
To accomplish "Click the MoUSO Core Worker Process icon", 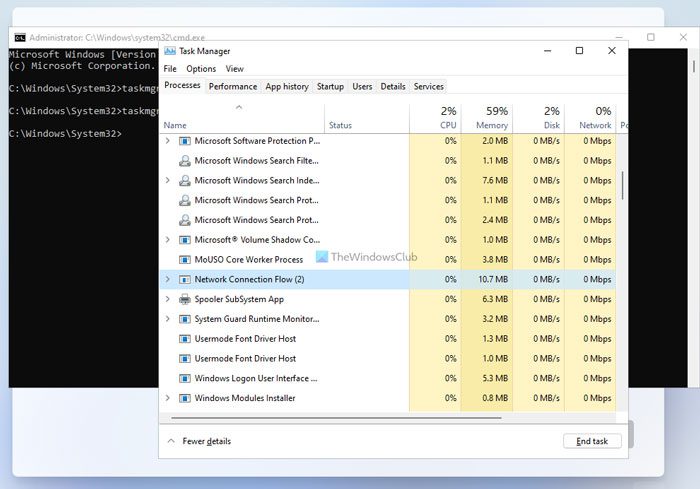I will tap(184, 259).
